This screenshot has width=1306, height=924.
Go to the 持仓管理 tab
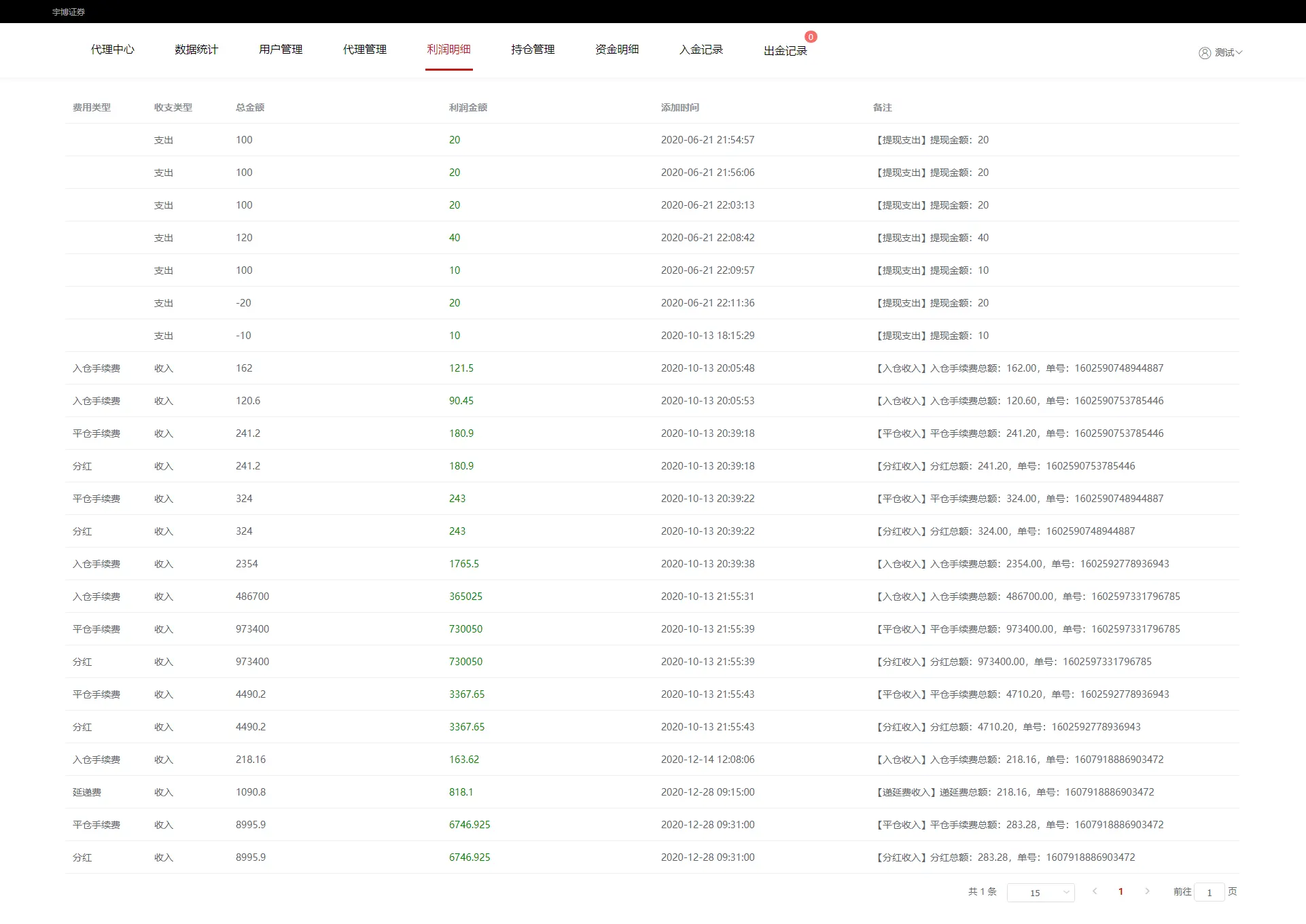[533, 50]
